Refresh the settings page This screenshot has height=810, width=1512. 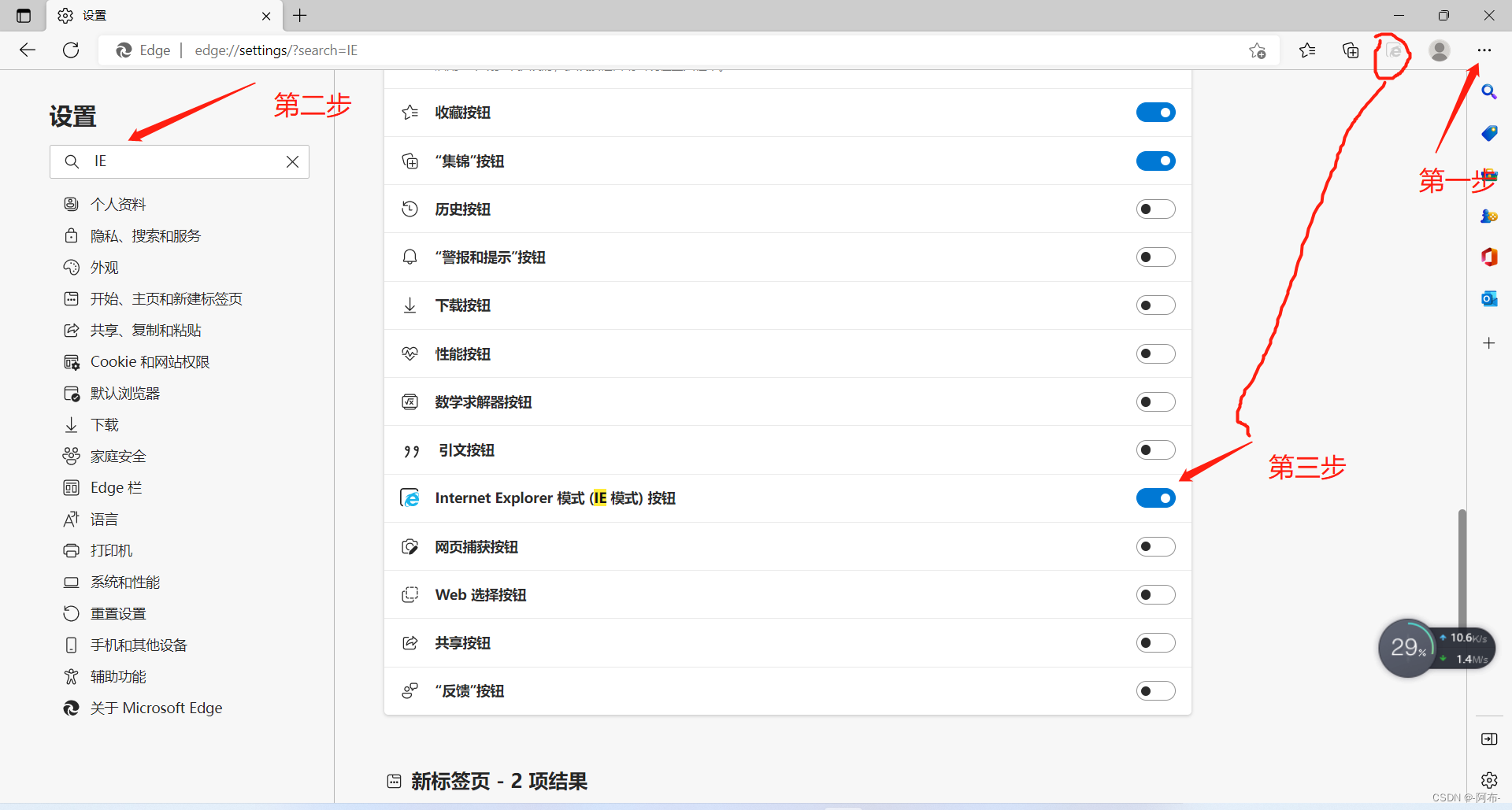71,50
